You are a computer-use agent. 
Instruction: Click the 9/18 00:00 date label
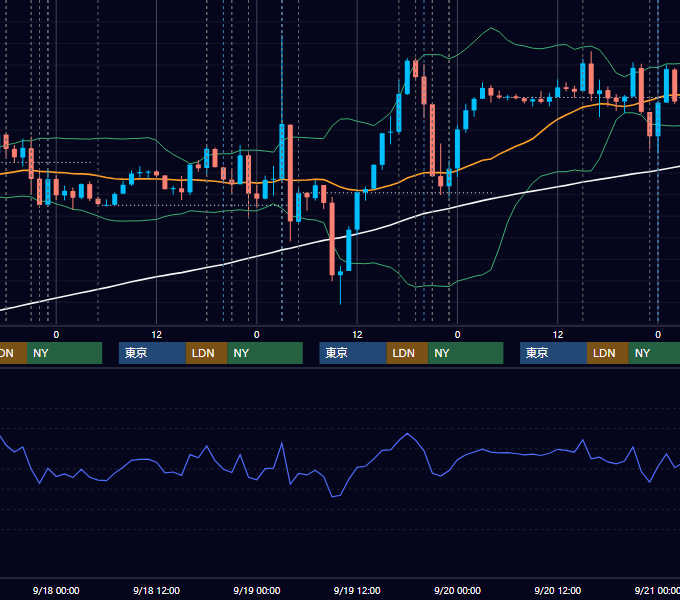pos(56,590)
